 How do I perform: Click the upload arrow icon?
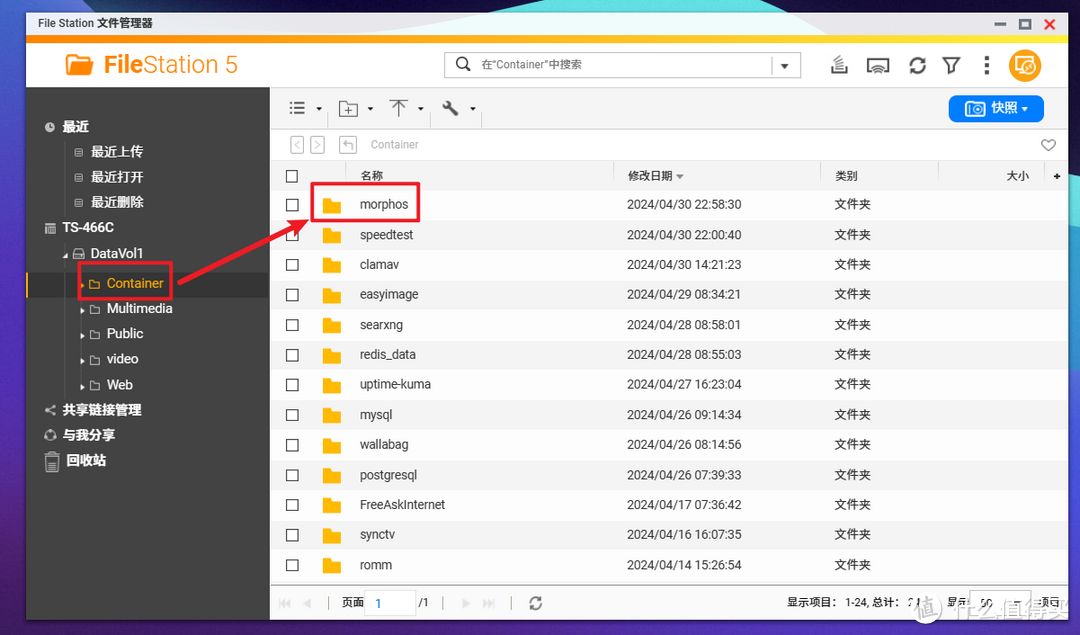click(x=398, y=107)
